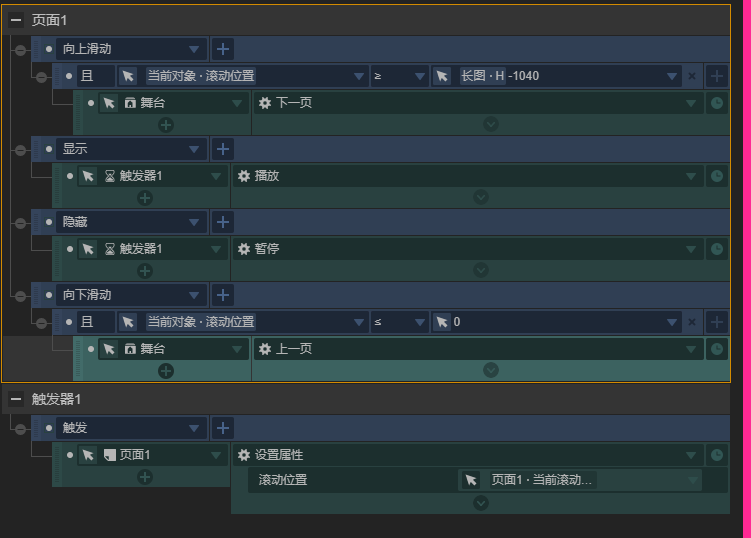Collapse the 向上滑动 event branch
The height and width of the screenshot is (538, 751).
[20, 50]
